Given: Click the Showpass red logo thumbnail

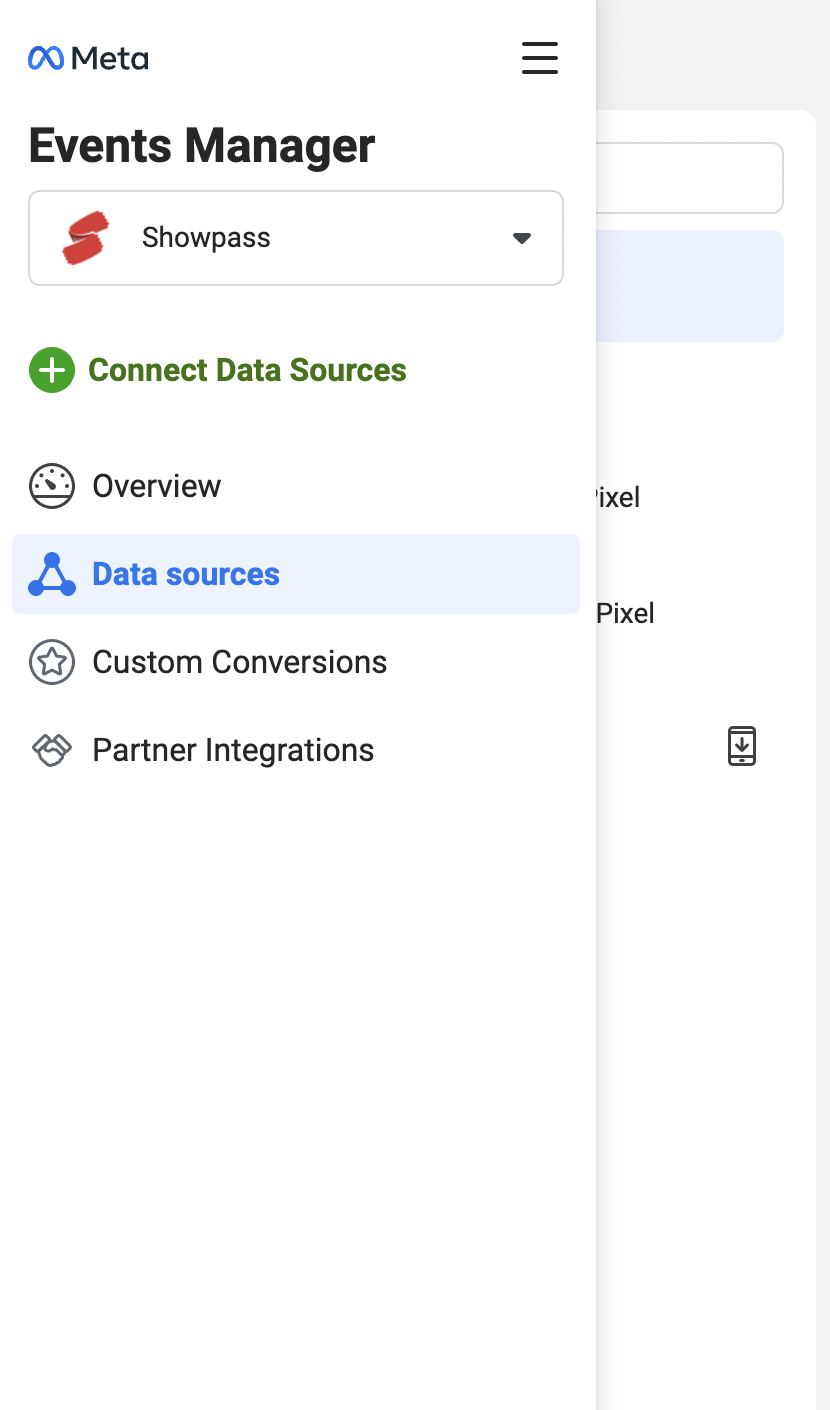Looking at the screenshot, I should click(85, 238).
